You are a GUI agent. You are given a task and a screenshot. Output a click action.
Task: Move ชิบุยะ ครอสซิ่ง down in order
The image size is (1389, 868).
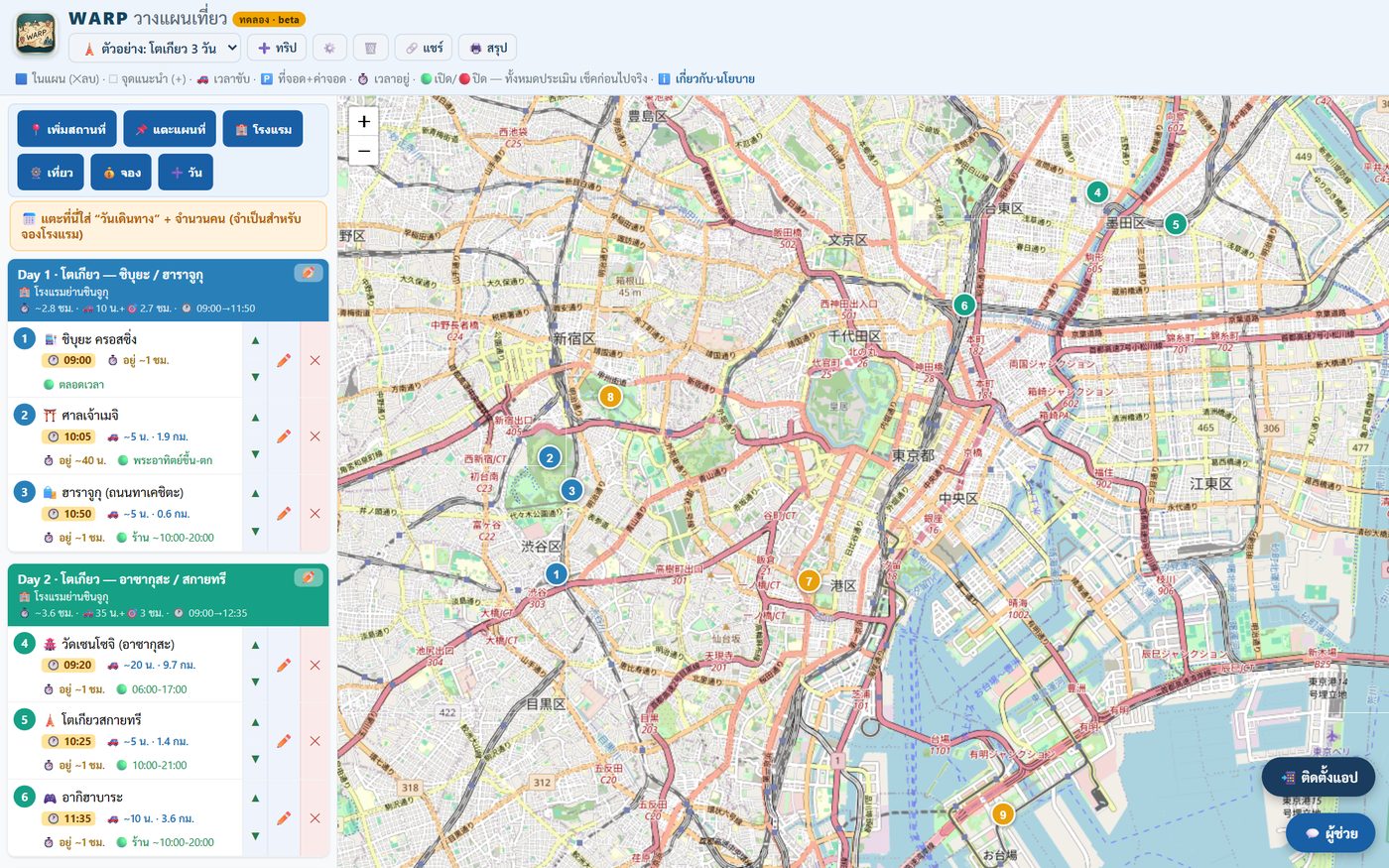[x=255, y=377]
